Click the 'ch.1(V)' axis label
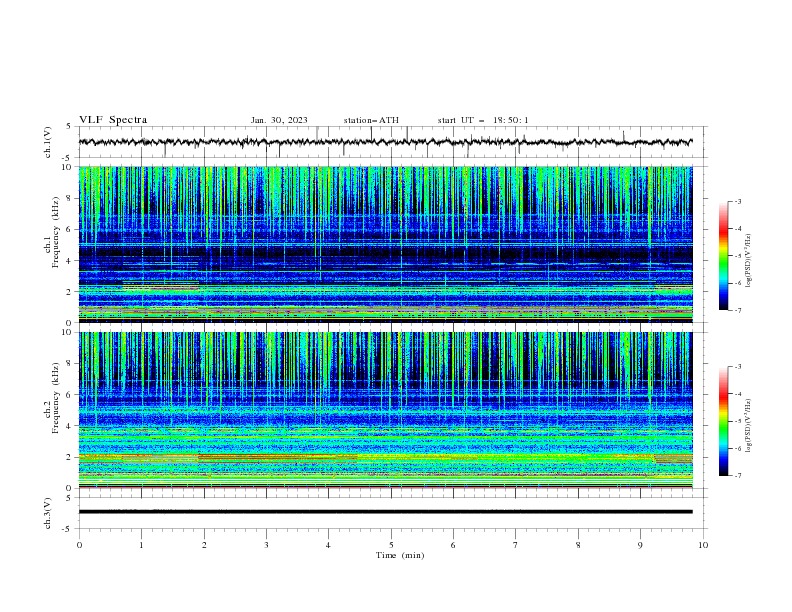 [48, 142]
